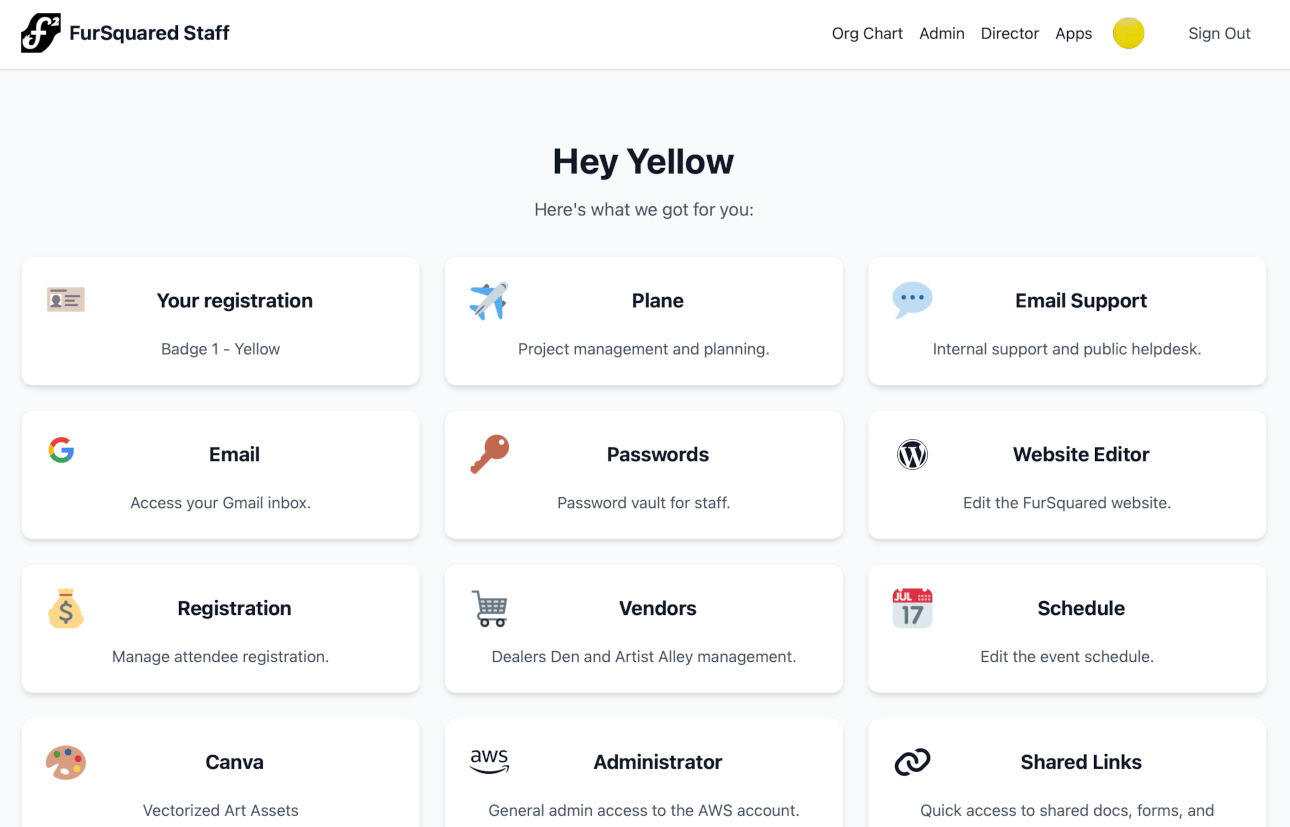Click the key icon on the Passwords card
1290x827 pixels.
tap(489, 455)
